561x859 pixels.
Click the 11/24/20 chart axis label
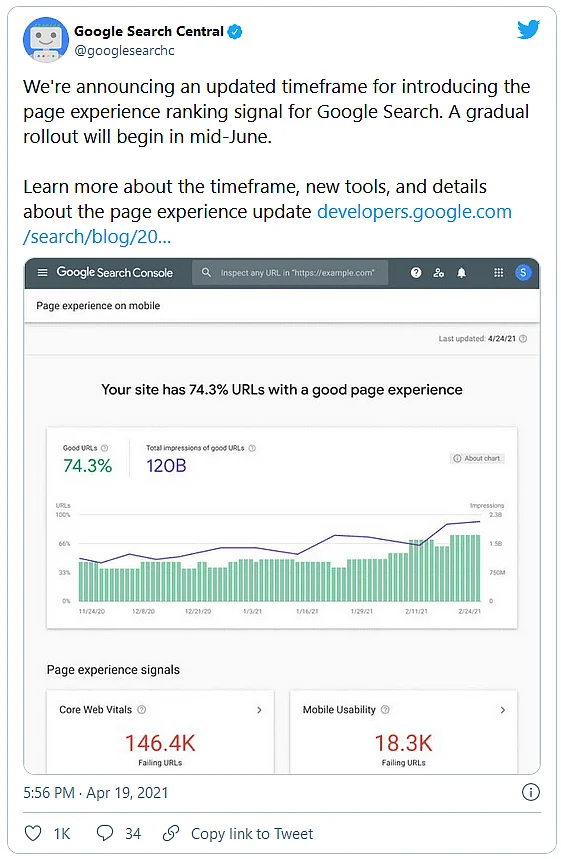point(91,611)
